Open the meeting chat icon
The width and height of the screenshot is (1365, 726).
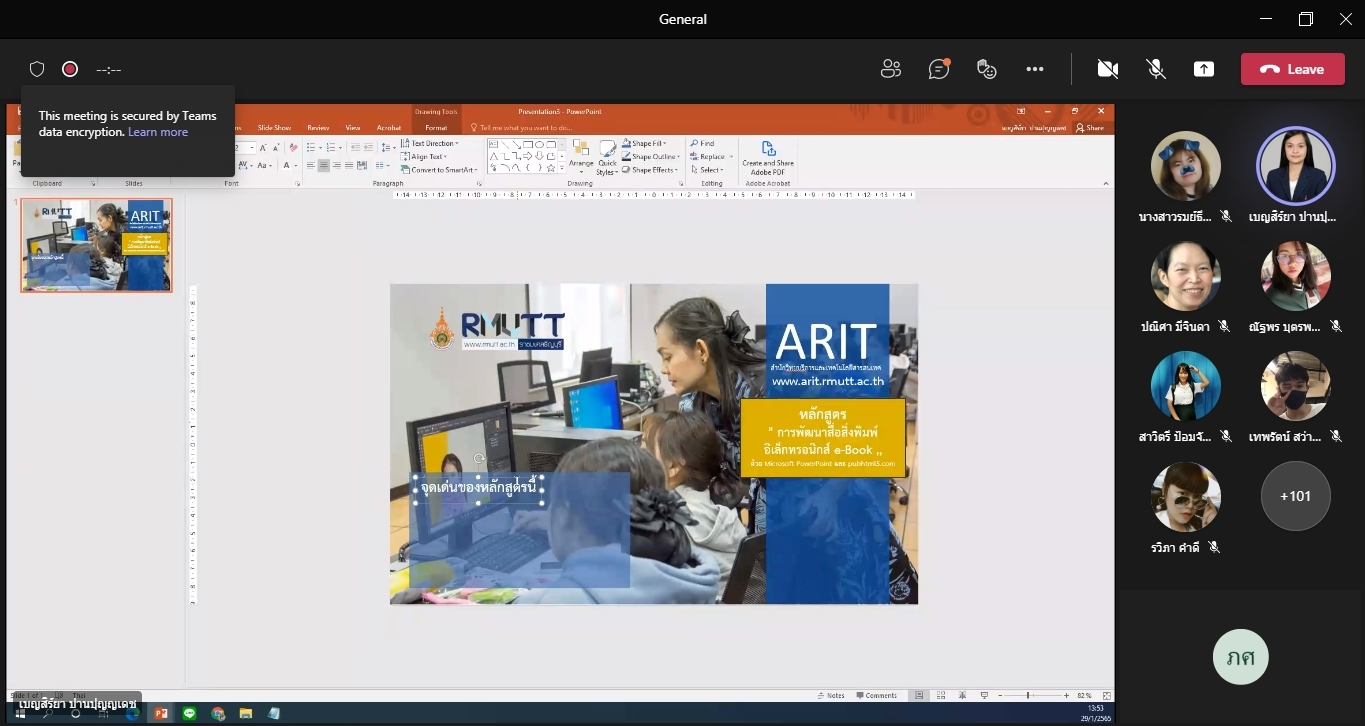point(938,69)
